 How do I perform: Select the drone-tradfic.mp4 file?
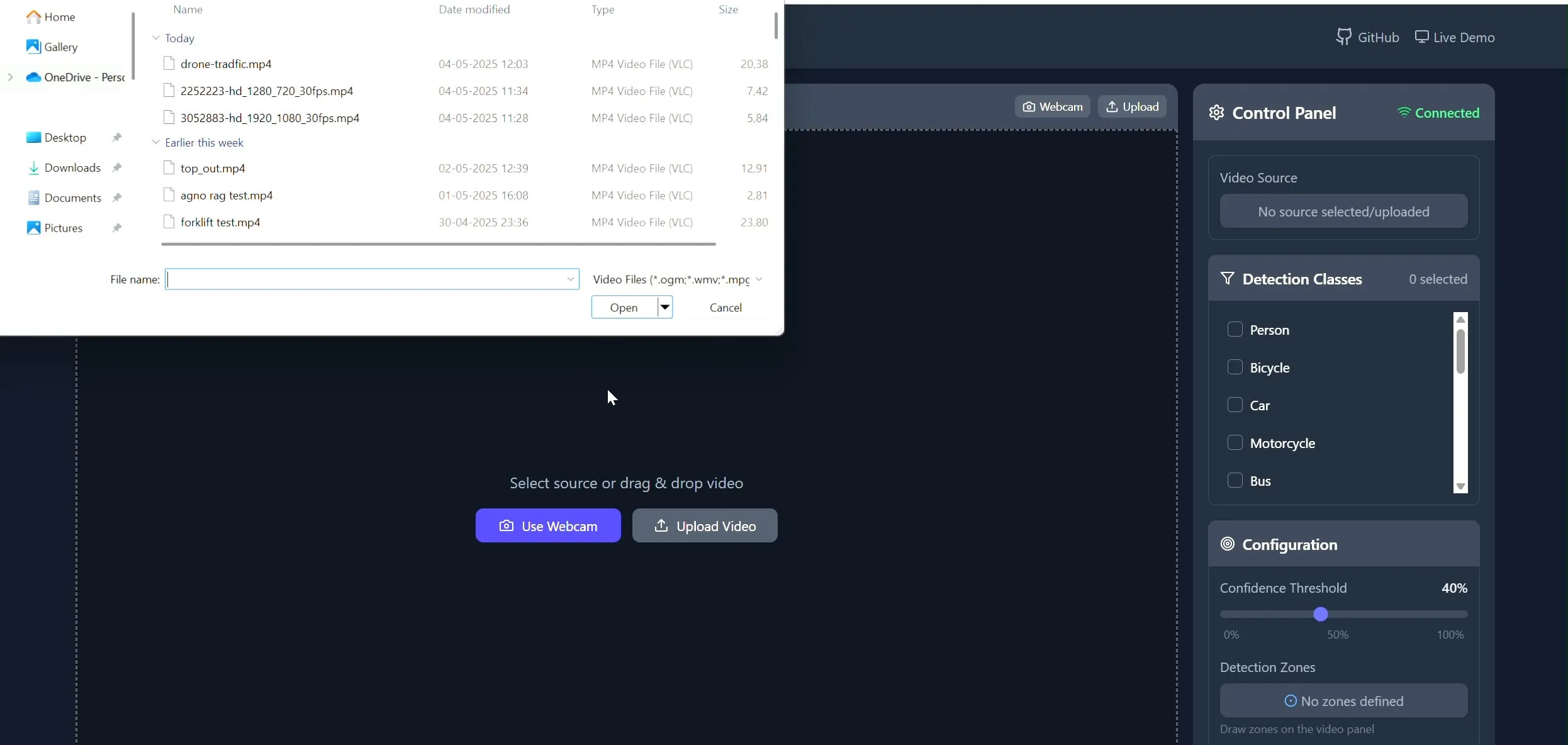(x=226, y=64)
